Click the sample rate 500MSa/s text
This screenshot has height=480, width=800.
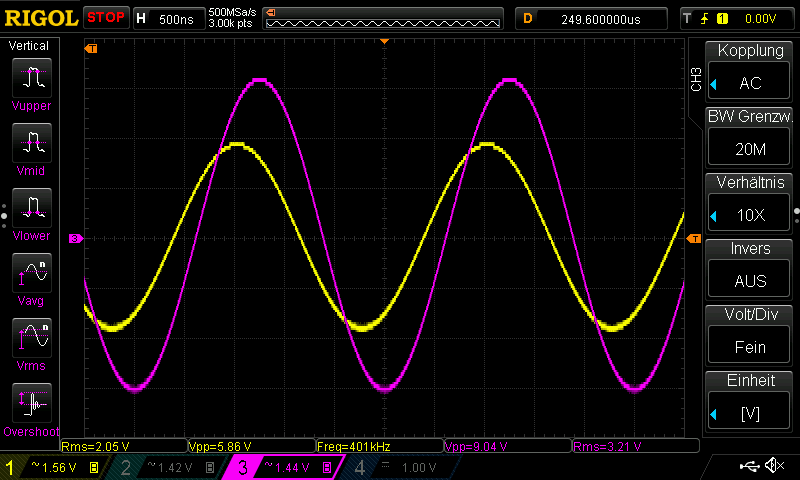point(232,12)
